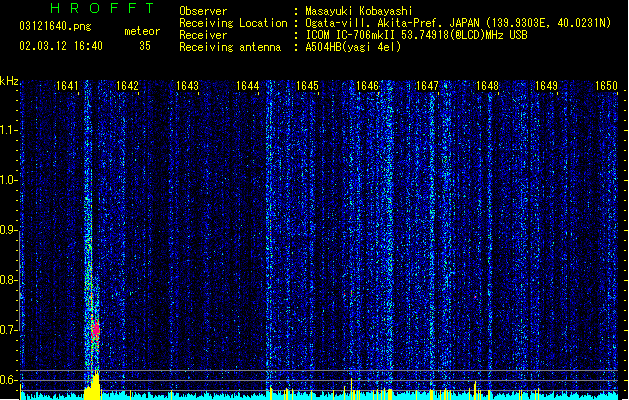Click the 1.1 kHz frequency label
Image resolution: width=629 pixels, height=400 pixels.
(8, 130)
